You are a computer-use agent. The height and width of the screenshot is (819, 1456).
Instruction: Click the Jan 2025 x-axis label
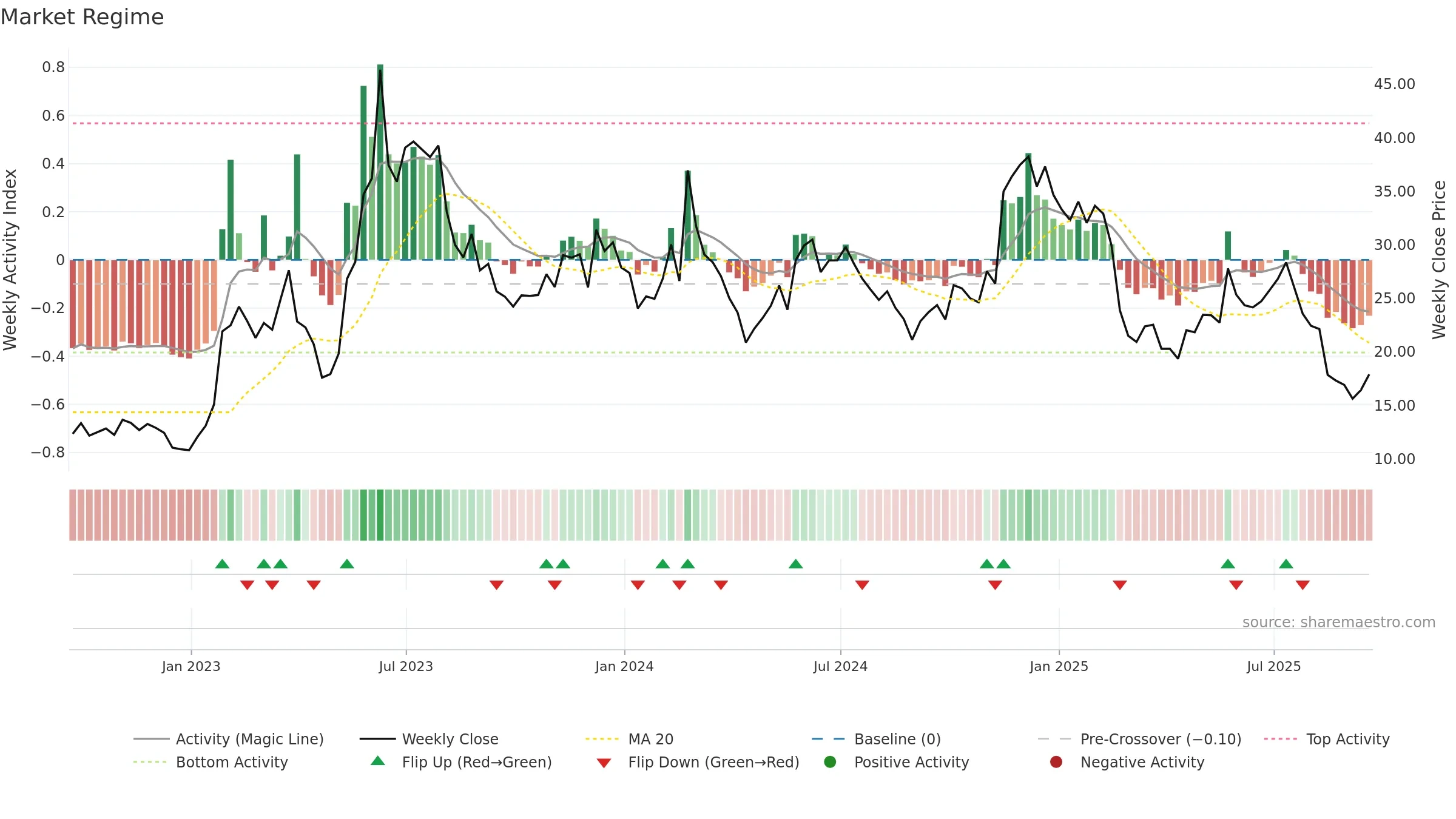[1059, 666]
